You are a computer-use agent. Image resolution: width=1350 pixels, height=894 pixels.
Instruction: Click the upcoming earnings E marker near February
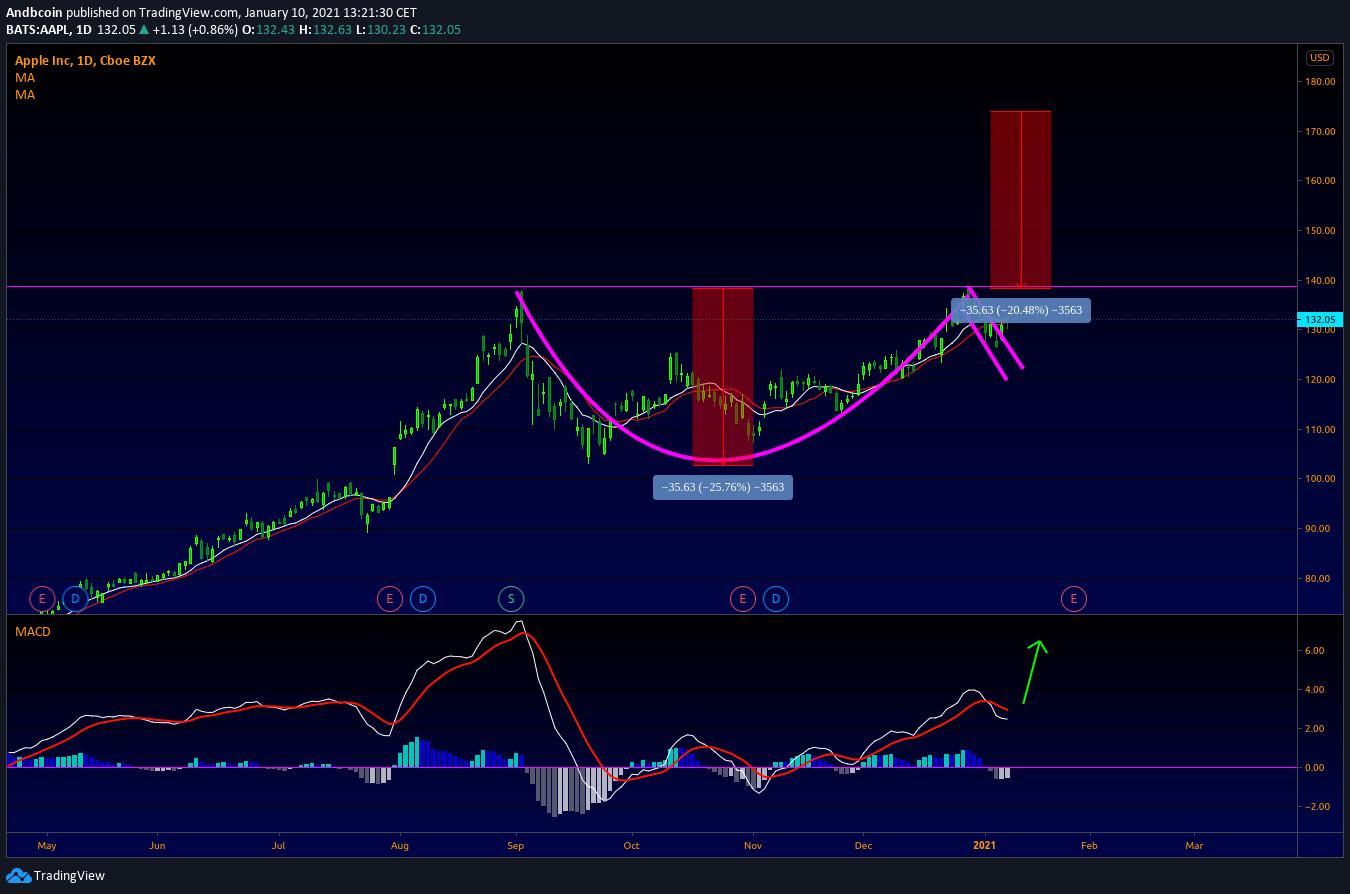click(1074, 599)
